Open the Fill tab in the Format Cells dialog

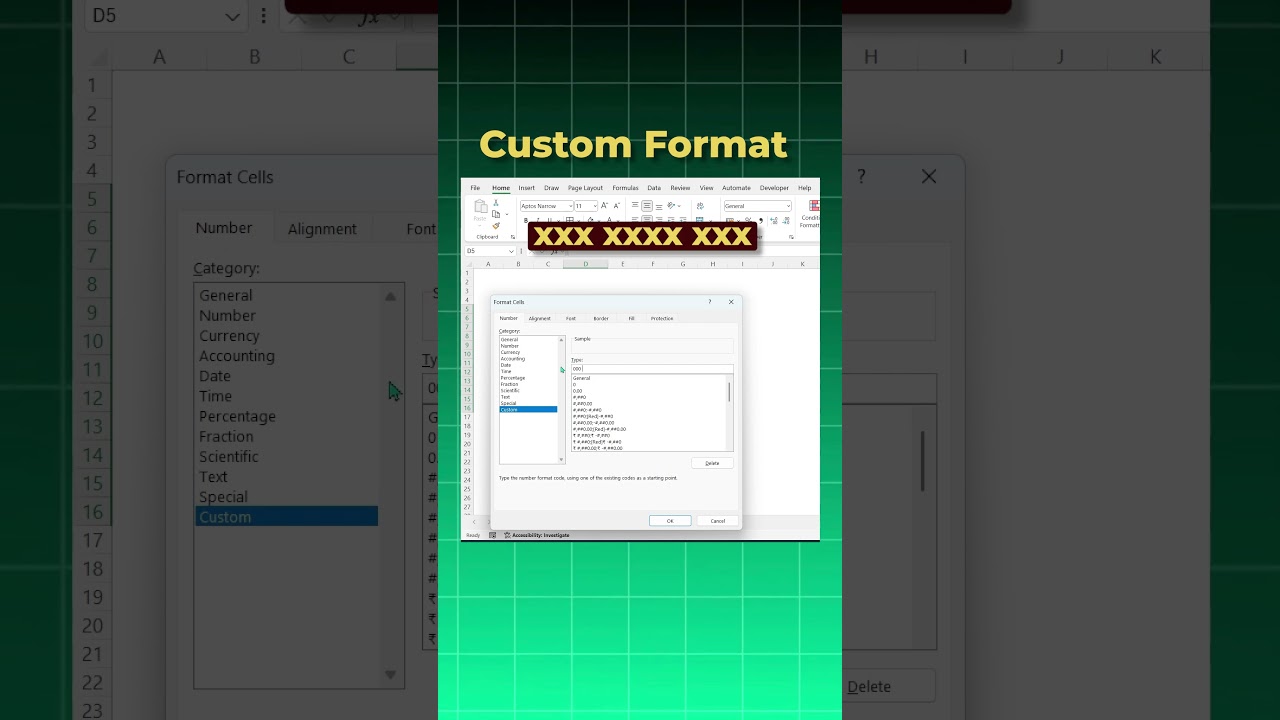click(x=631, y=318)
